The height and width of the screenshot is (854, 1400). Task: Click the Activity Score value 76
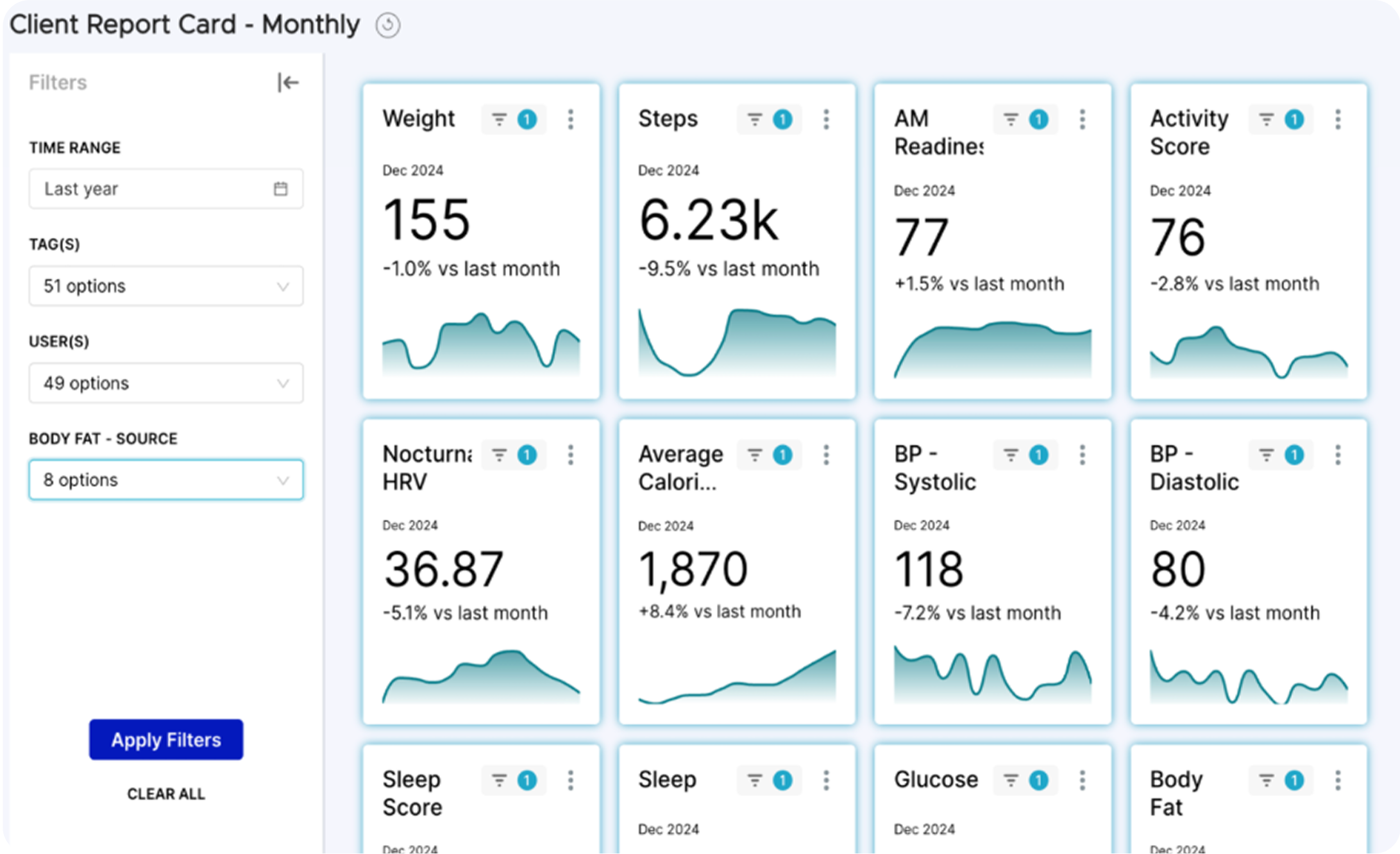[1177, 237]
